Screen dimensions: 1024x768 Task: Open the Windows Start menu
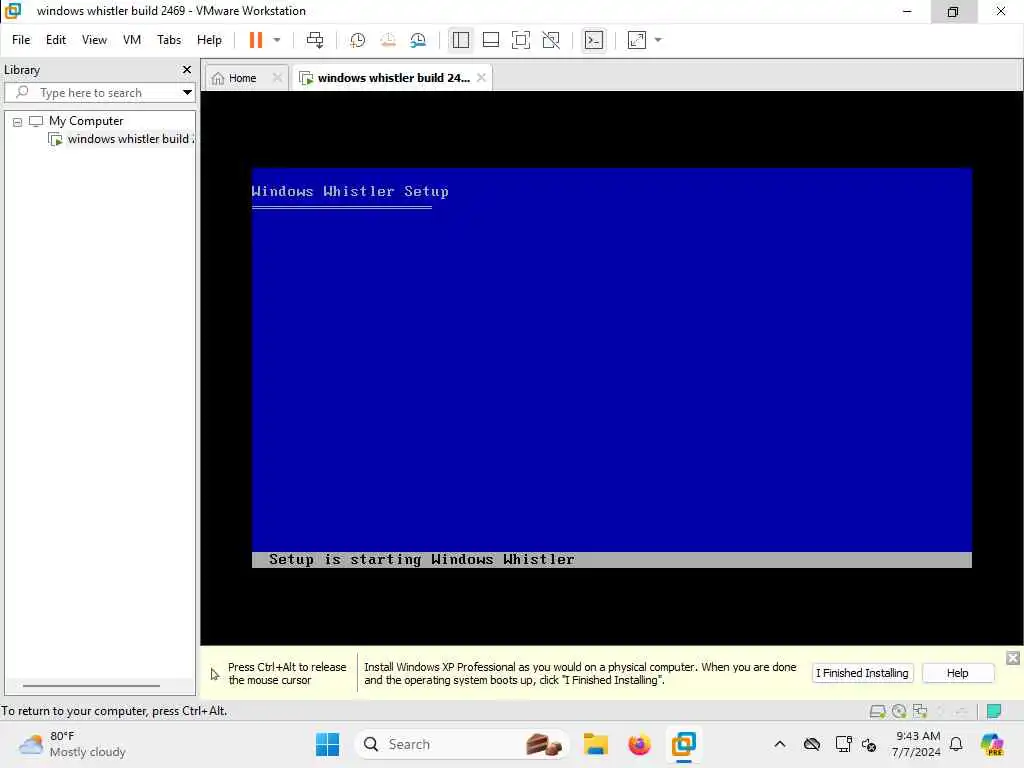pyautogui.click(x=327, y=744)
